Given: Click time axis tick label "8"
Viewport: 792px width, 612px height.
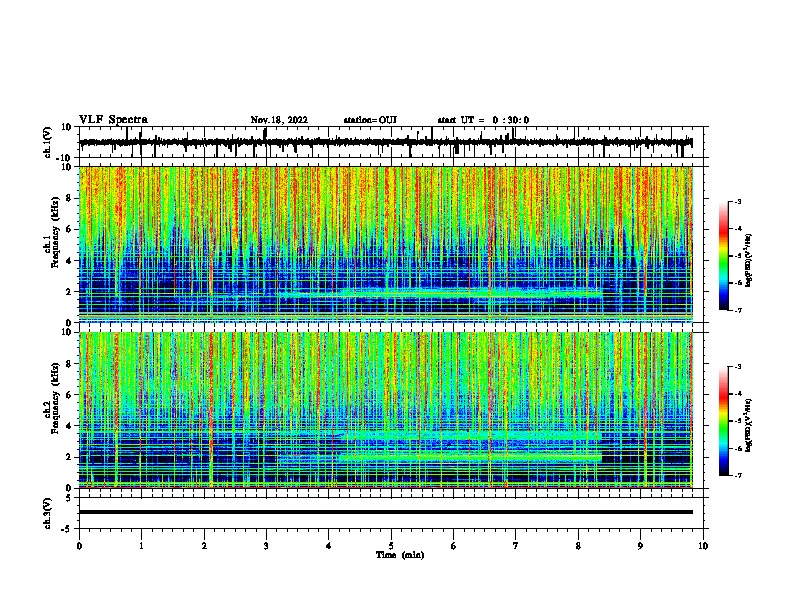Looking at the screenshot, I should [x=578, y=546].
